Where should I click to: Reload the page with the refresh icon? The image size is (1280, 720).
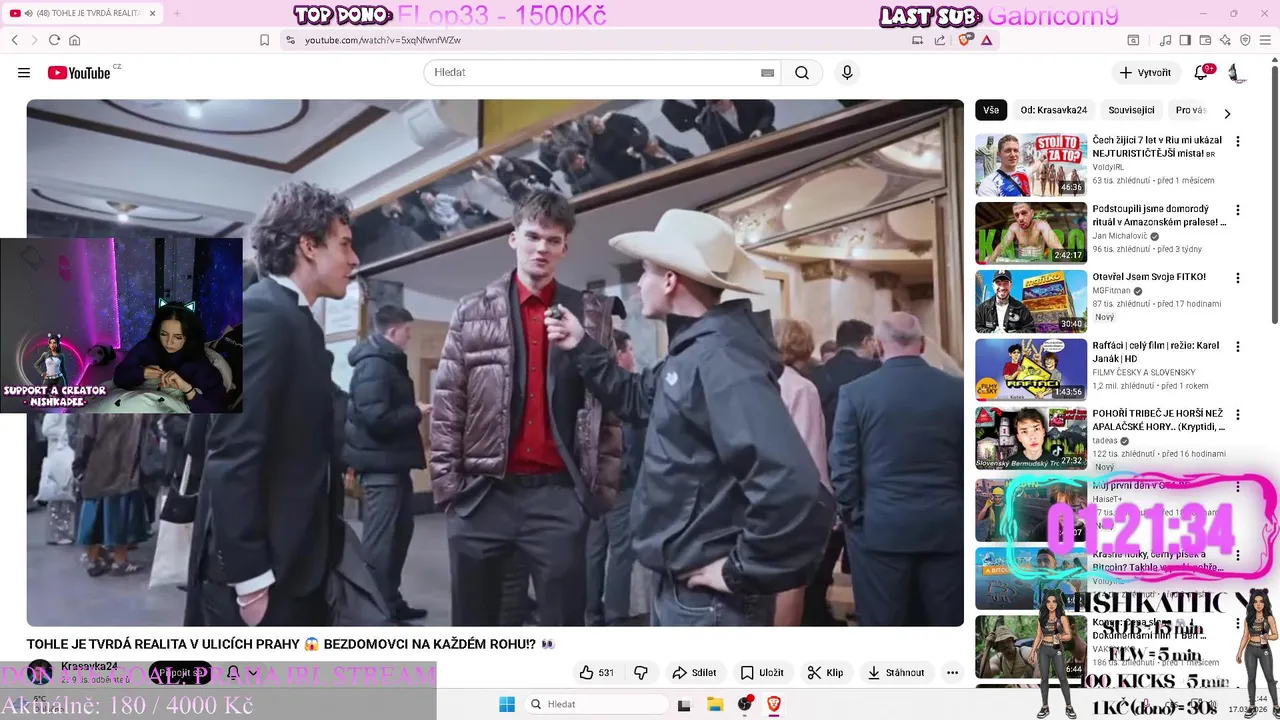point(54,40)
